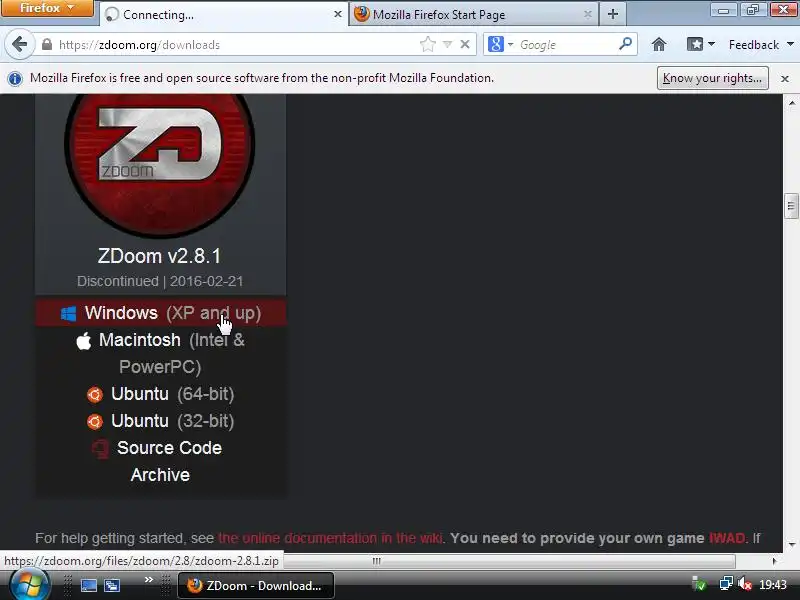Click the Switch between windows quick launch icon
This screenshot has width=800, height=600.
click(x=112, y=585)
